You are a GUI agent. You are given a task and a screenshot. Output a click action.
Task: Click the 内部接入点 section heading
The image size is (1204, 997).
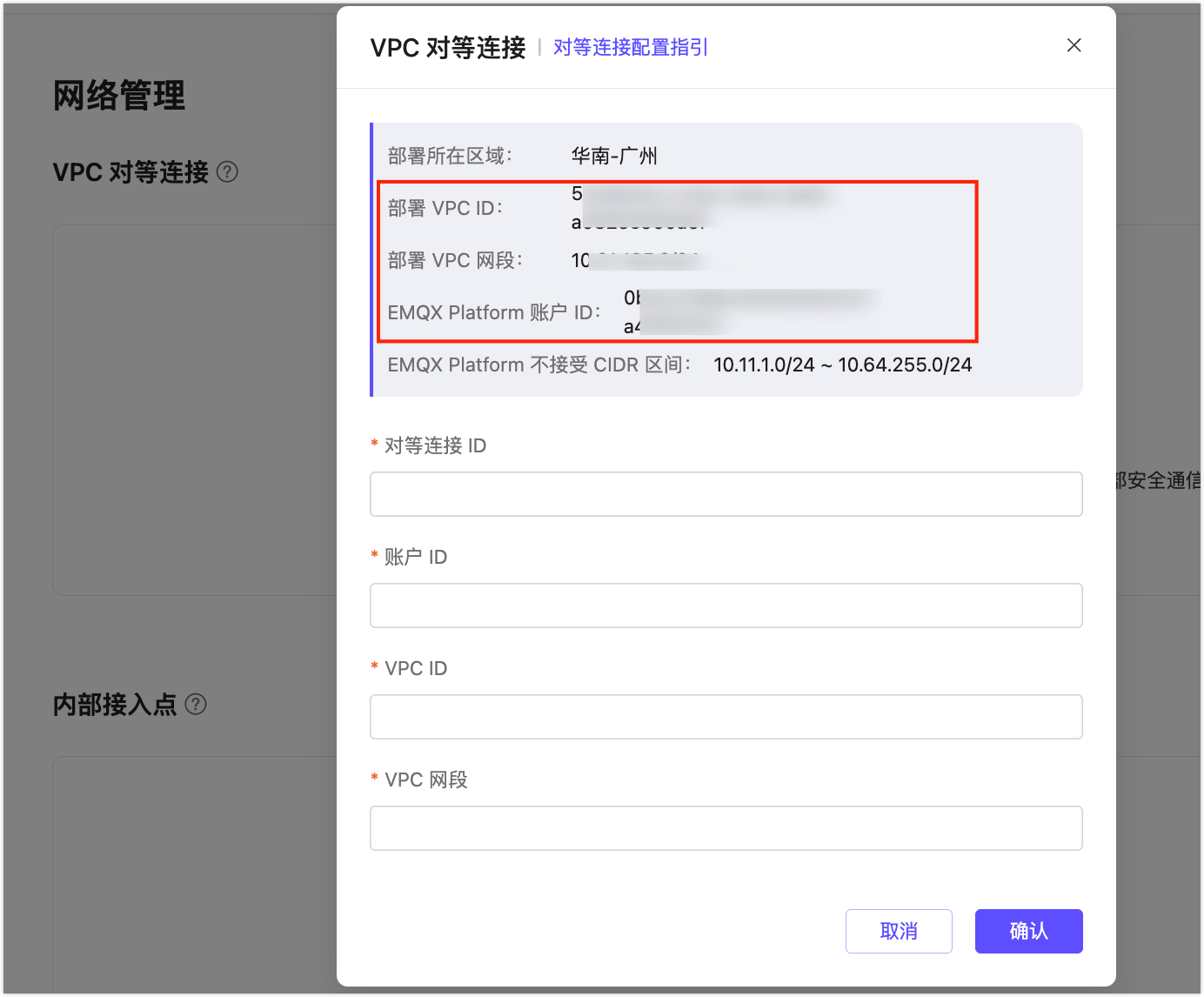[114, 704]
